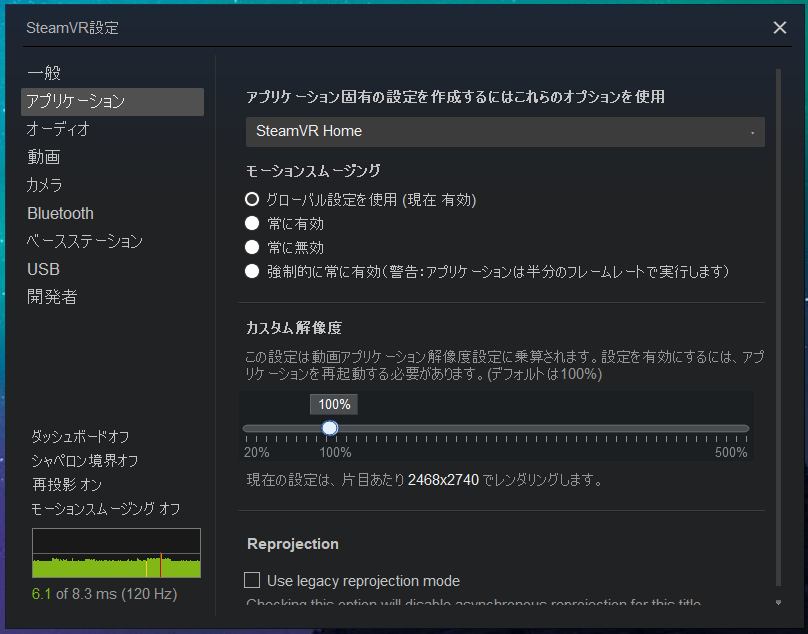
Task: Select the アプリケーション tab
Action: (112, 102)
